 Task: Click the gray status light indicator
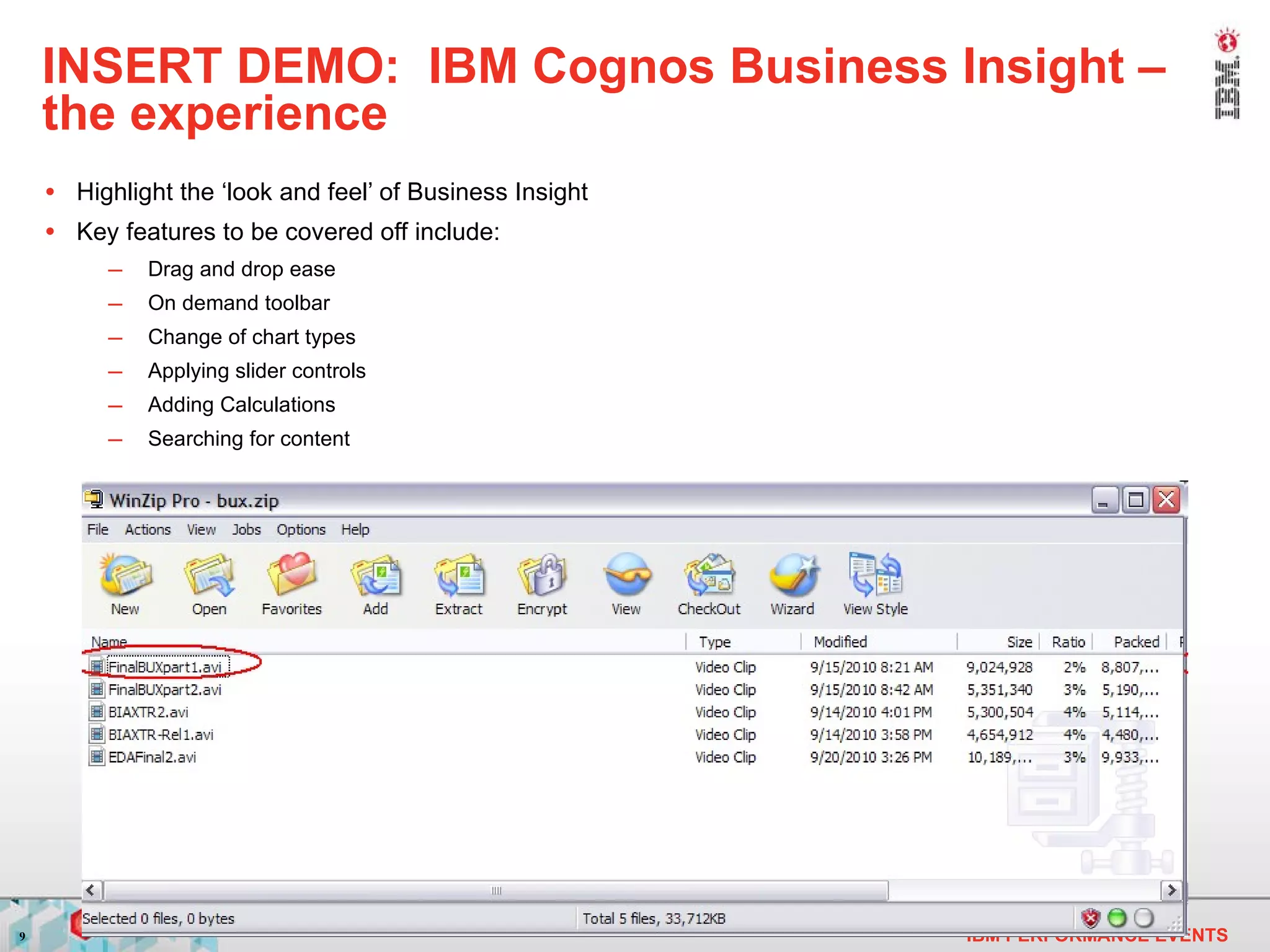1143,918
